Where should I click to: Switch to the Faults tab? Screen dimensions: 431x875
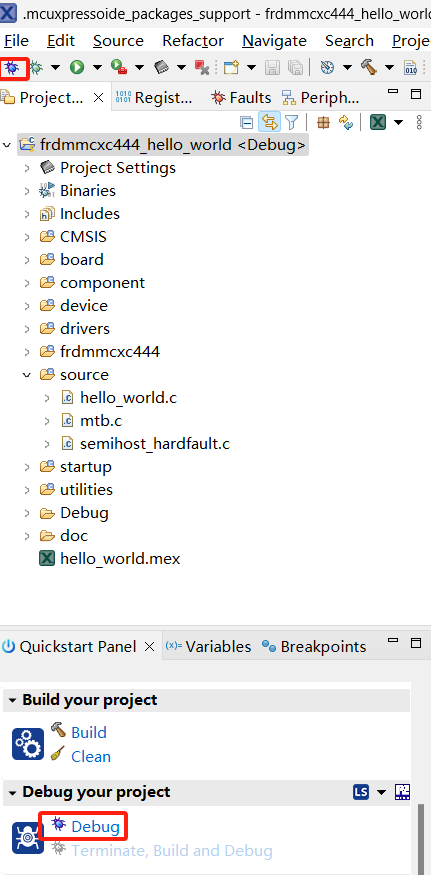pyautogui.click(x=241, y=98)
